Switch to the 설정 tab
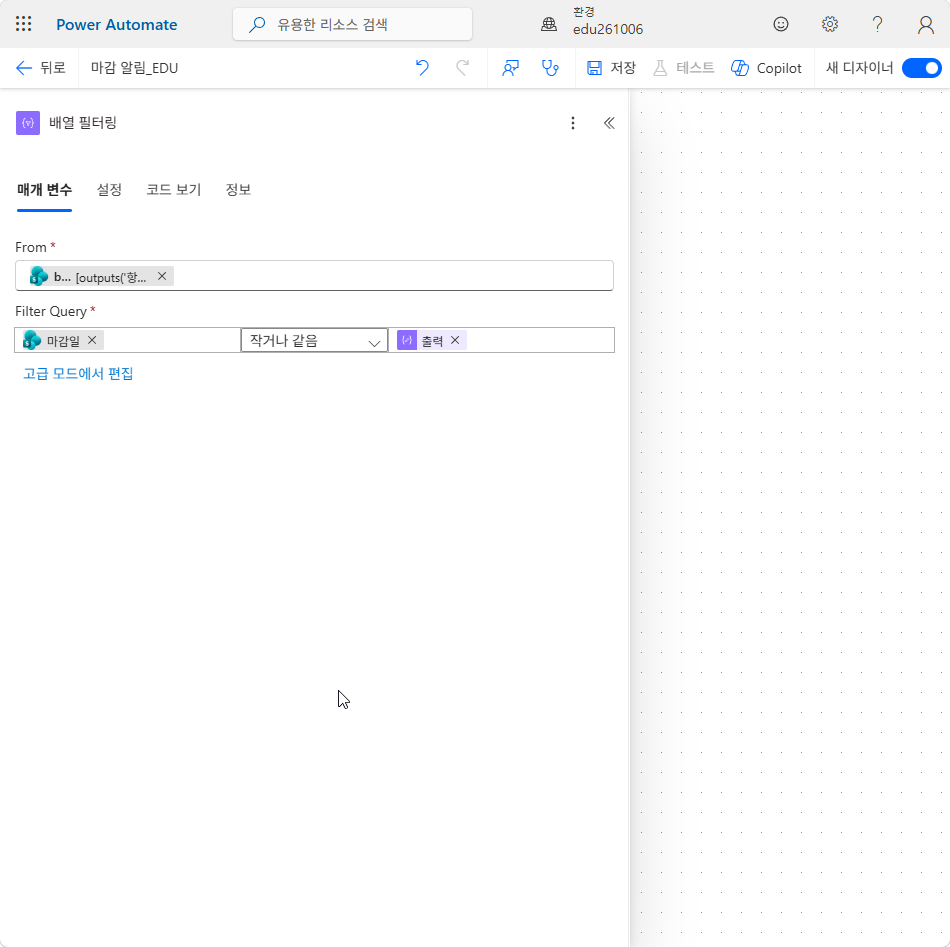 109,190
